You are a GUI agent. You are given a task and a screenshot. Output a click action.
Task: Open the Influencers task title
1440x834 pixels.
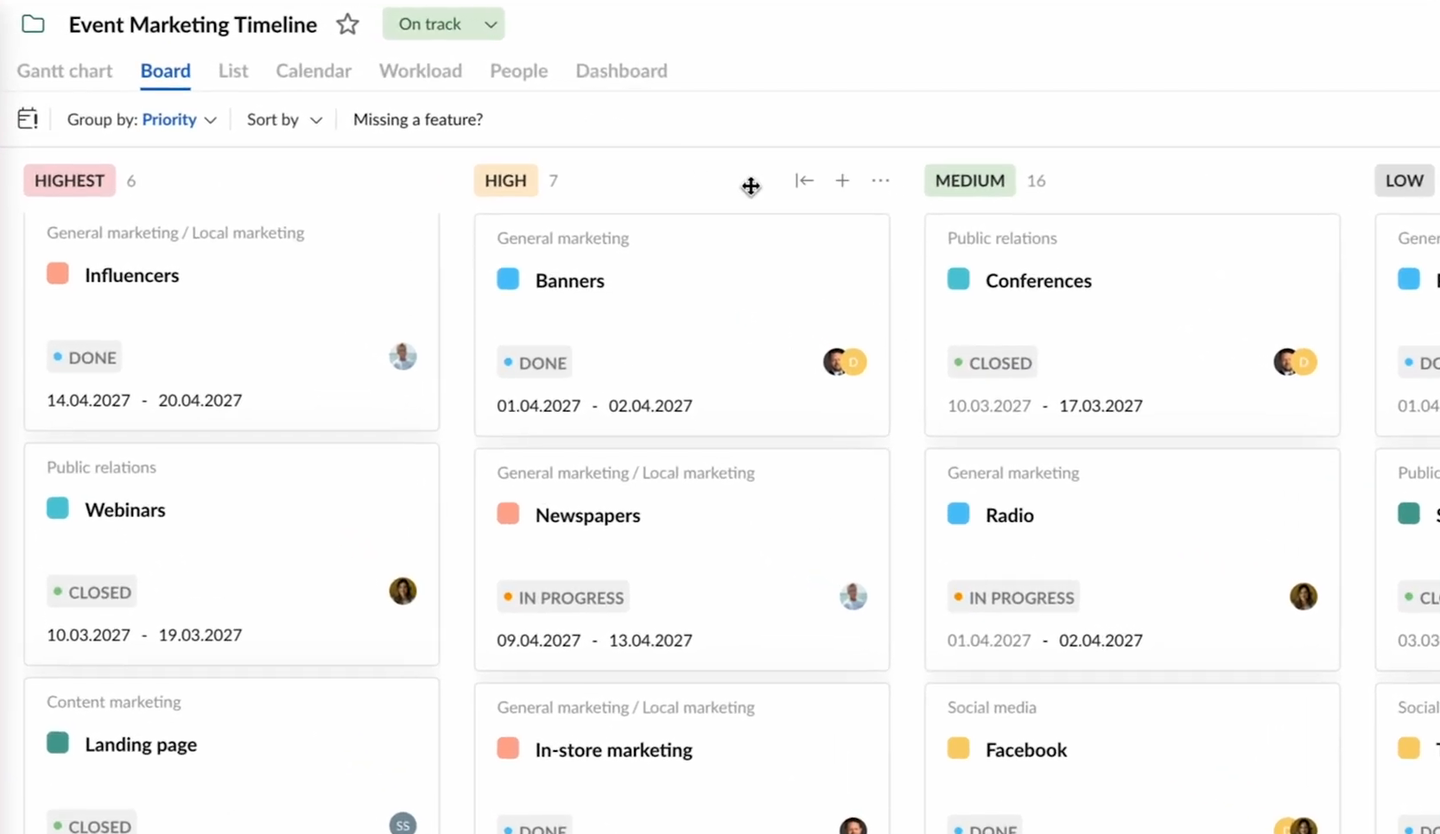[132, 275]
